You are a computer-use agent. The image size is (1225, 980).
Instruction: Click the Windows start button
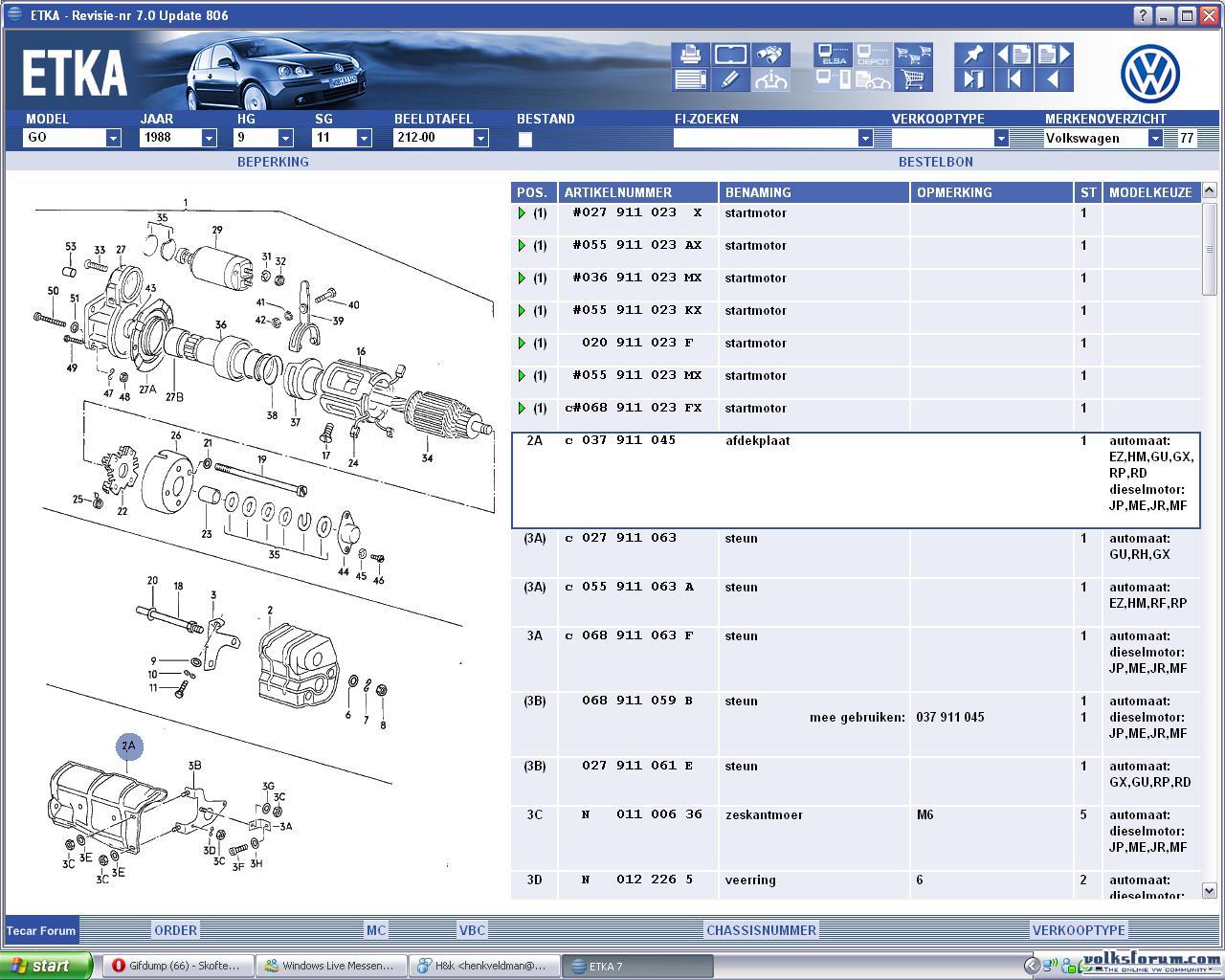[47, 966]
